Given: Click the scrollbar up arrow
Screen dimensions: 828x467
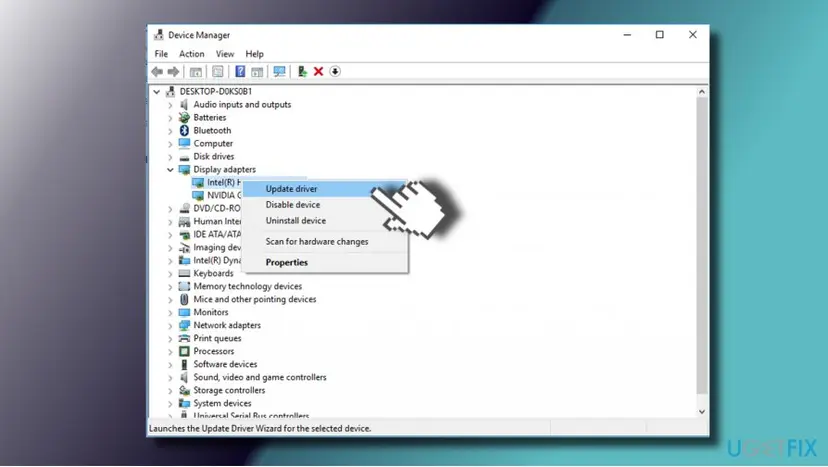Looking at the screenshot, I should coord(702,92).
